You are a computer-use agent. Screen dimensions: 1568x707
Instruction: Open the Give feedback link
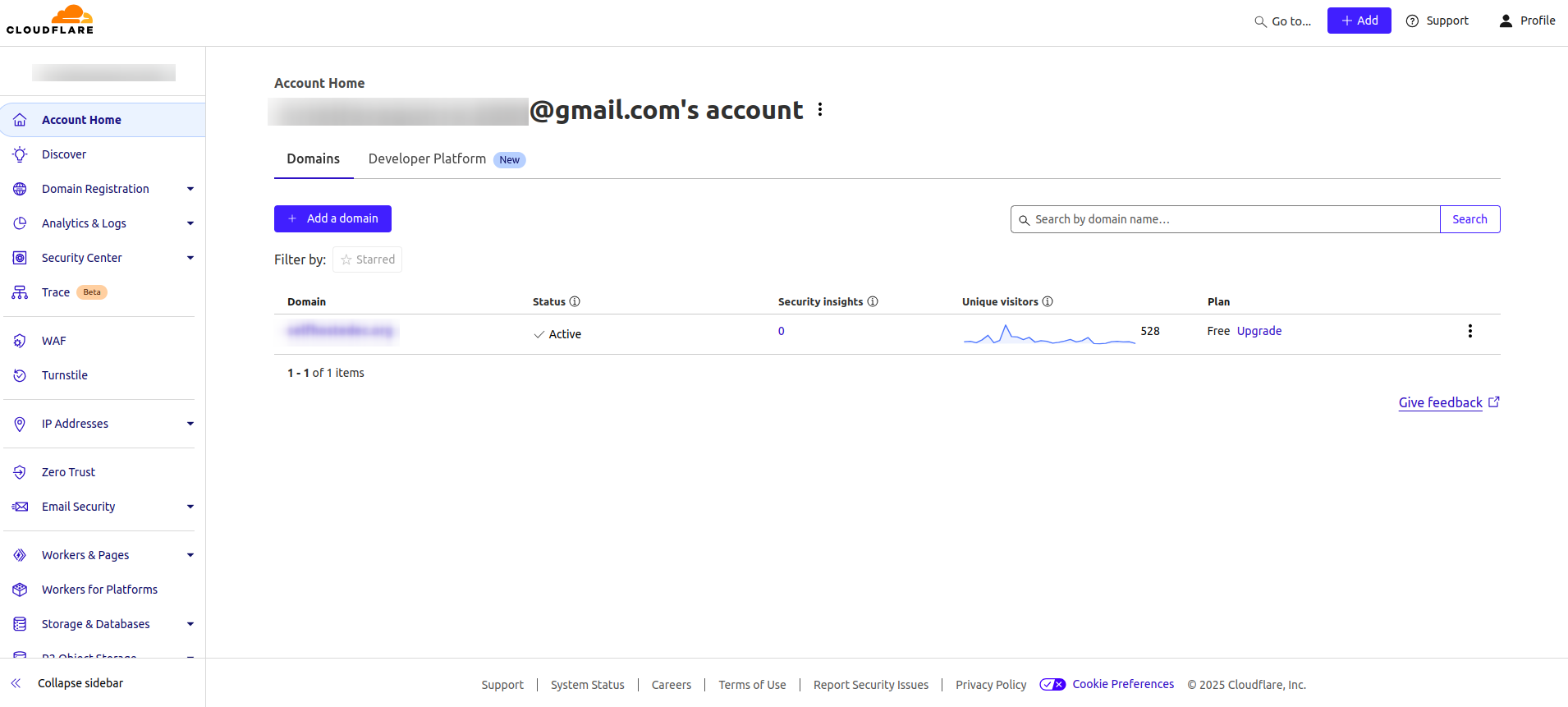point(1449,402)
